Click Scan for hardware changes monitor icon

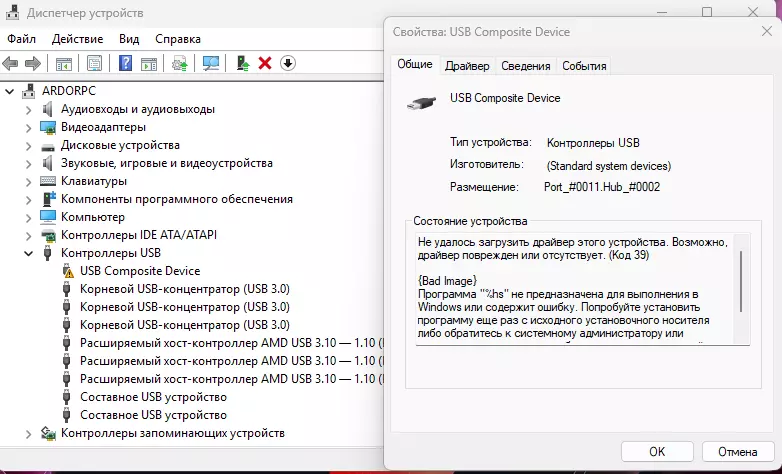[x=211, y=63]
